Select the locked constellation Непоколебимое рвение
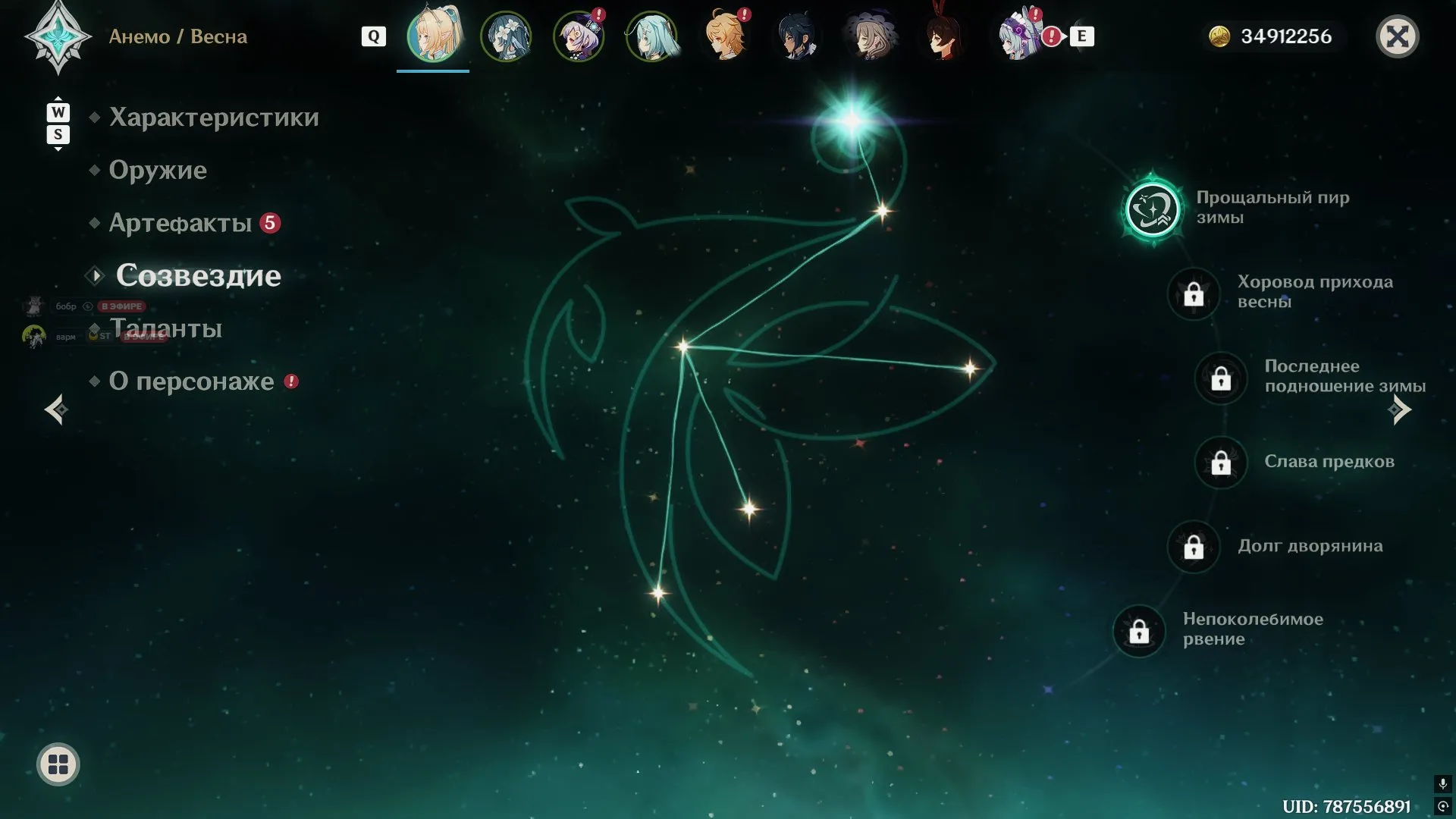Image resolution: width=1456 pixels, height=819 pixels. 1139,631
